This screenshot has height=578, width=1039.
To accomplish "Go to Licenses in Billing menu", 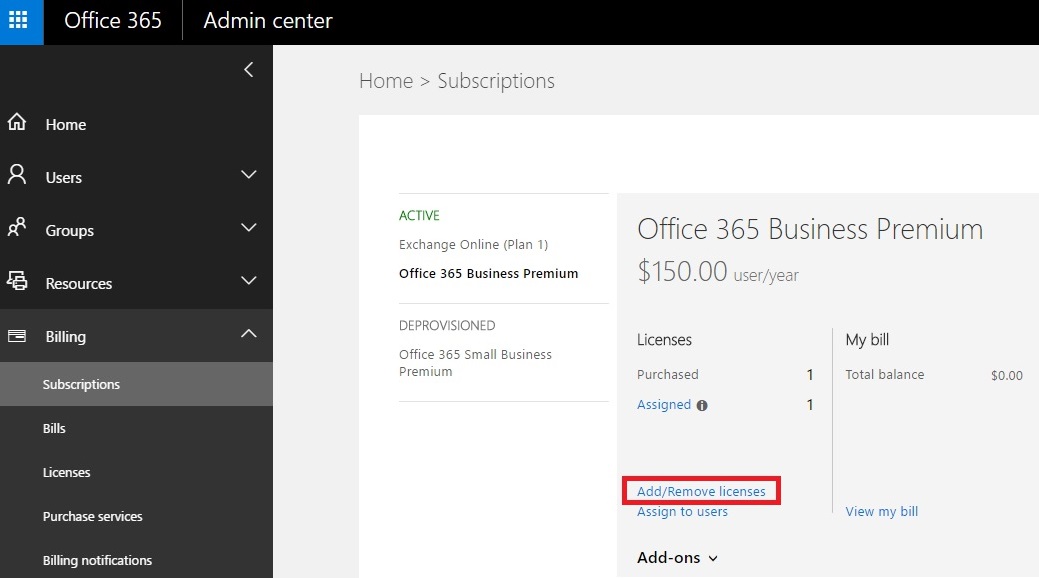I will tap(66, 472).
